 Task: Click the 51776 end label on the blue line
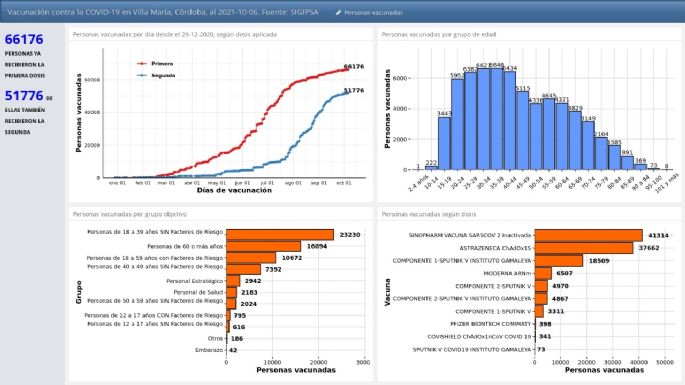(x=354, y=90)
